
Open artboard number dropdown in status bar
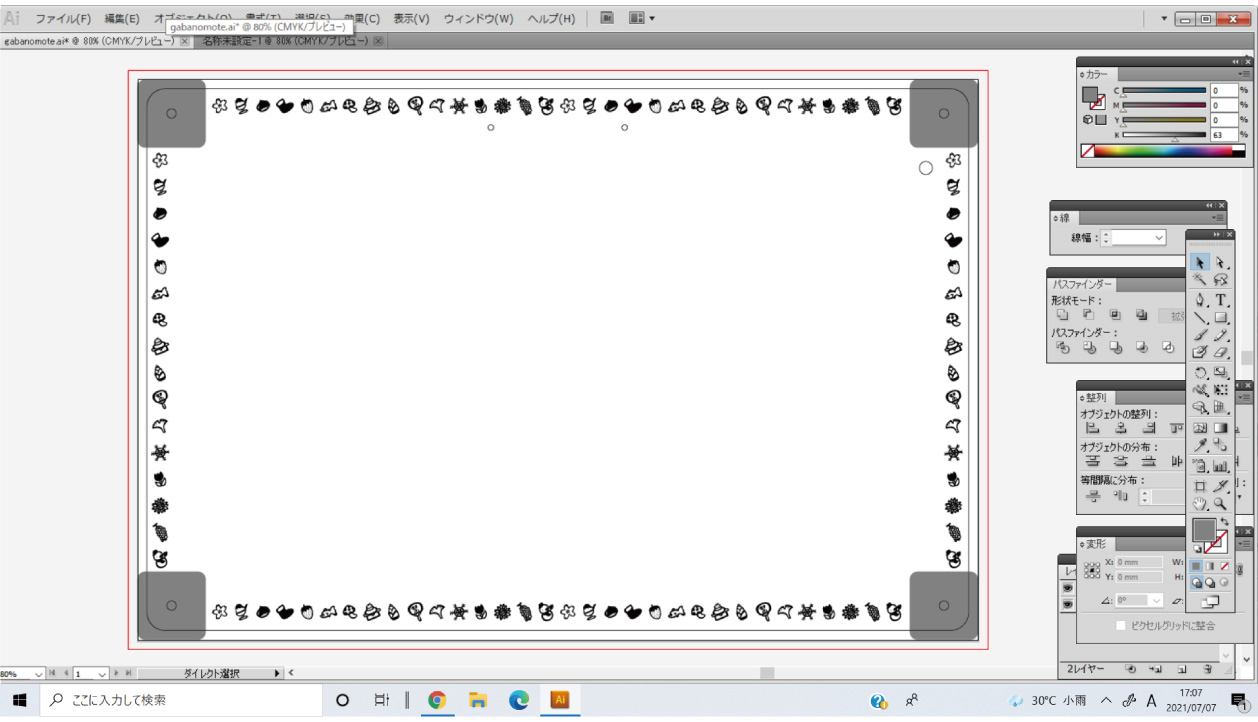[x=101, y=674]
